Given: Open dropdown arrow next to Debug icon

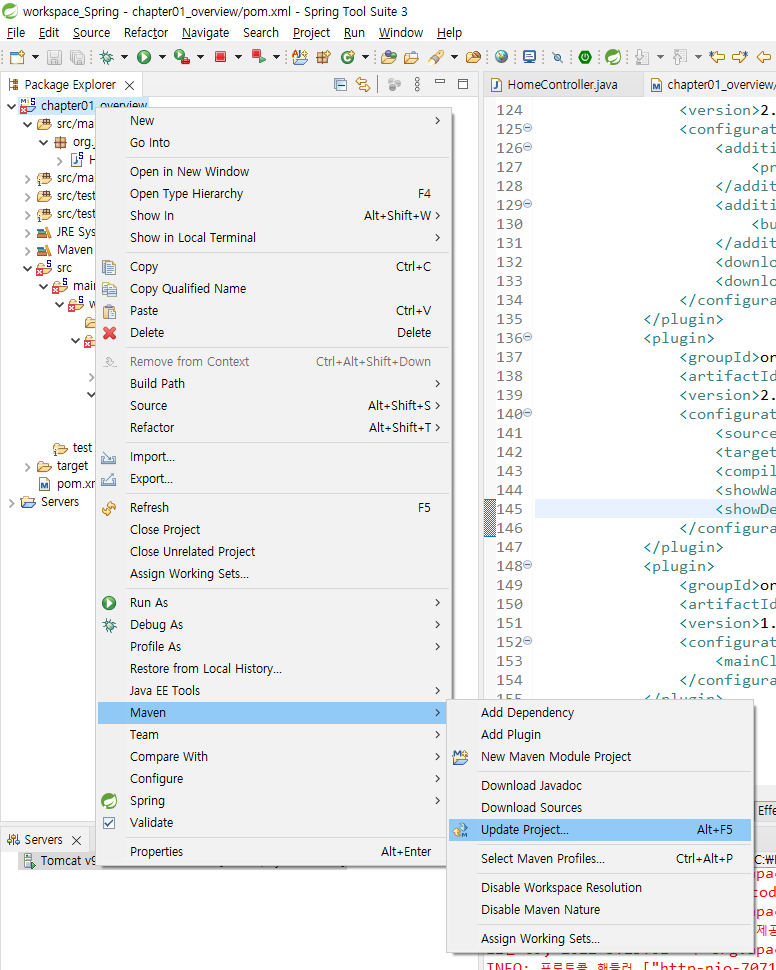Looking at the screenshot, I should click(x=124, y=57).
